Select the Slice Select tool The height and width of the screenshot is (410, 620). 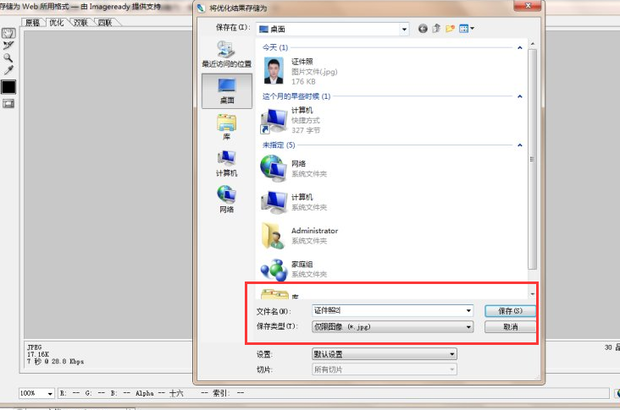click(8, 45)
